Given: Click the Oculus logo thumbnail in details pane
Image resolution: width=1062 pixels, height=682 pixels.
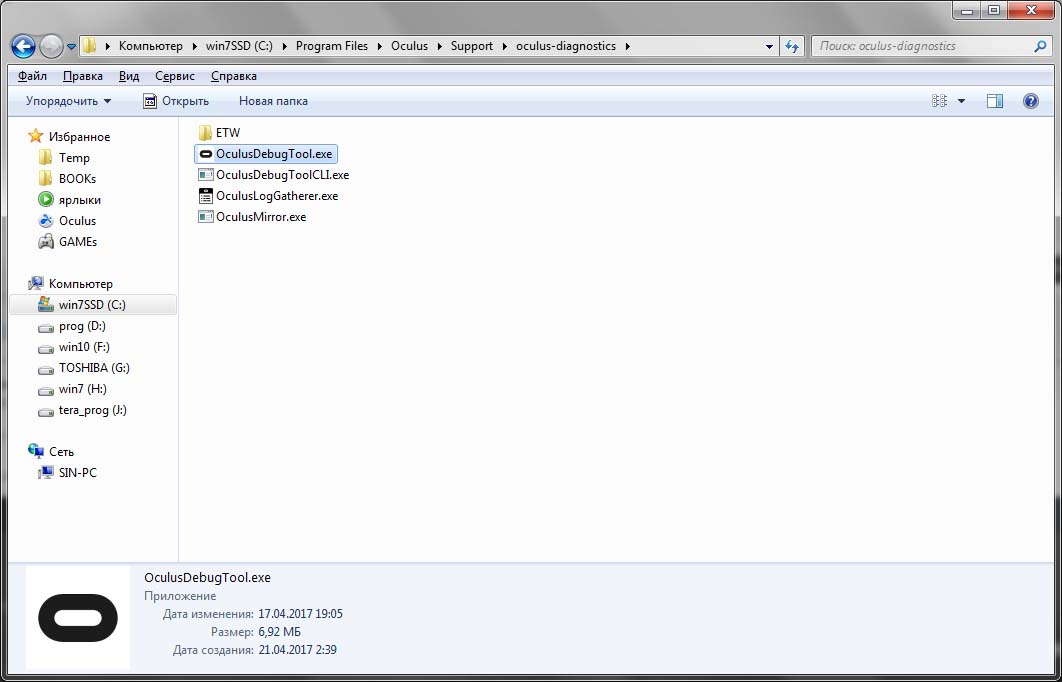Looking at the screenshot, I should [78, 618].
